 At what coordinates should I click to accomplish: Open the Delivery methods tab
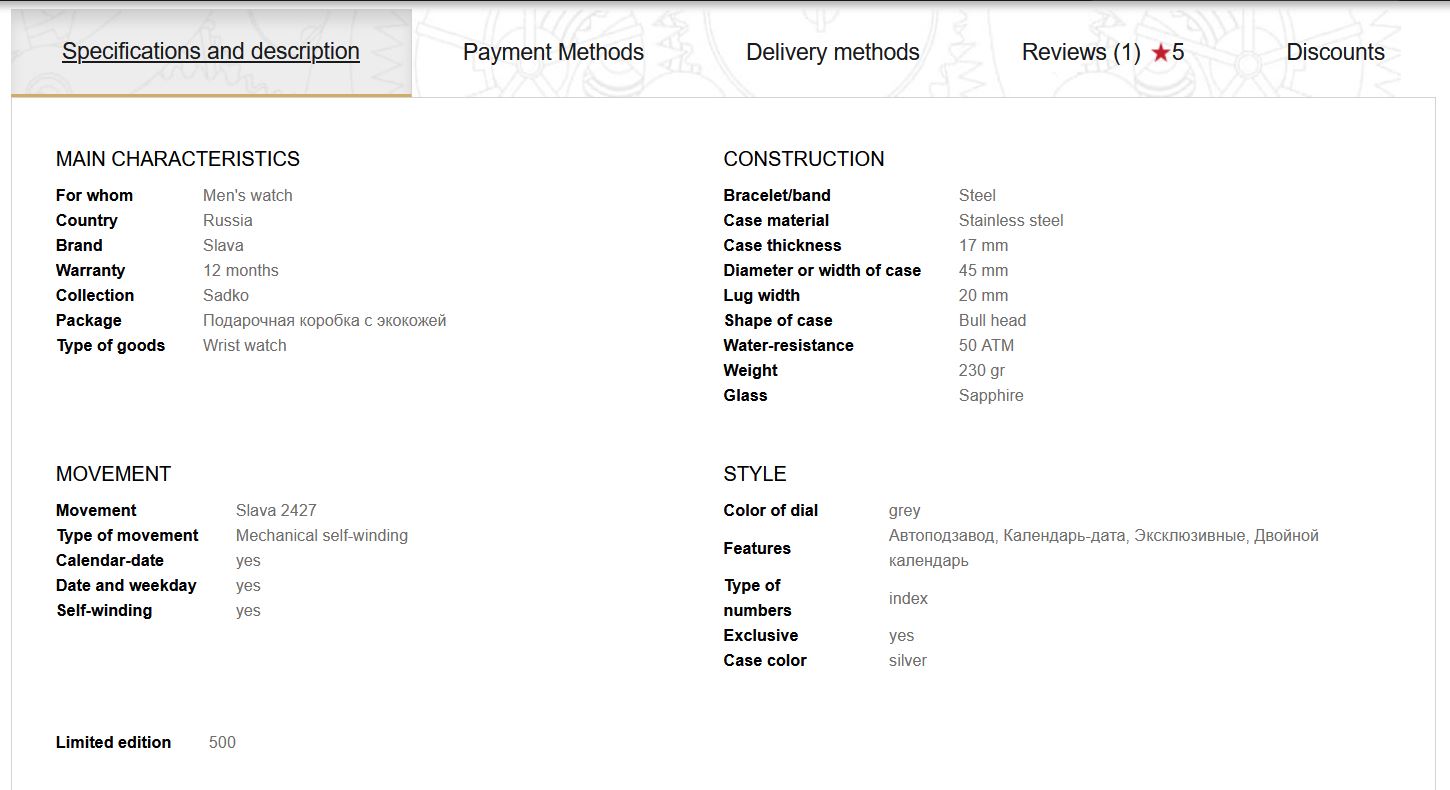click(x=832, y=53)
